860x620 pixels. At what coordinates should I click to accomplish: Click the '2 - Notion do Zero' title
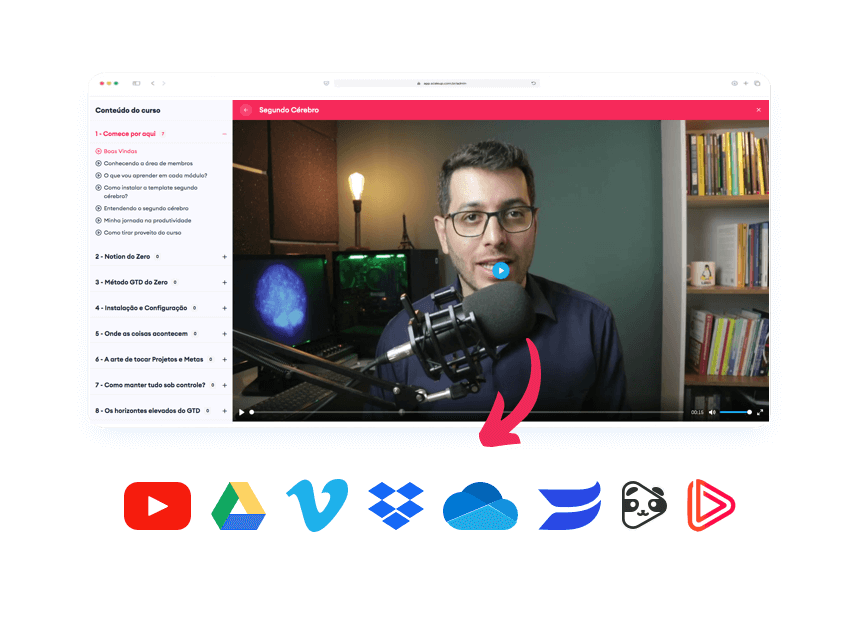coord(122,257)
